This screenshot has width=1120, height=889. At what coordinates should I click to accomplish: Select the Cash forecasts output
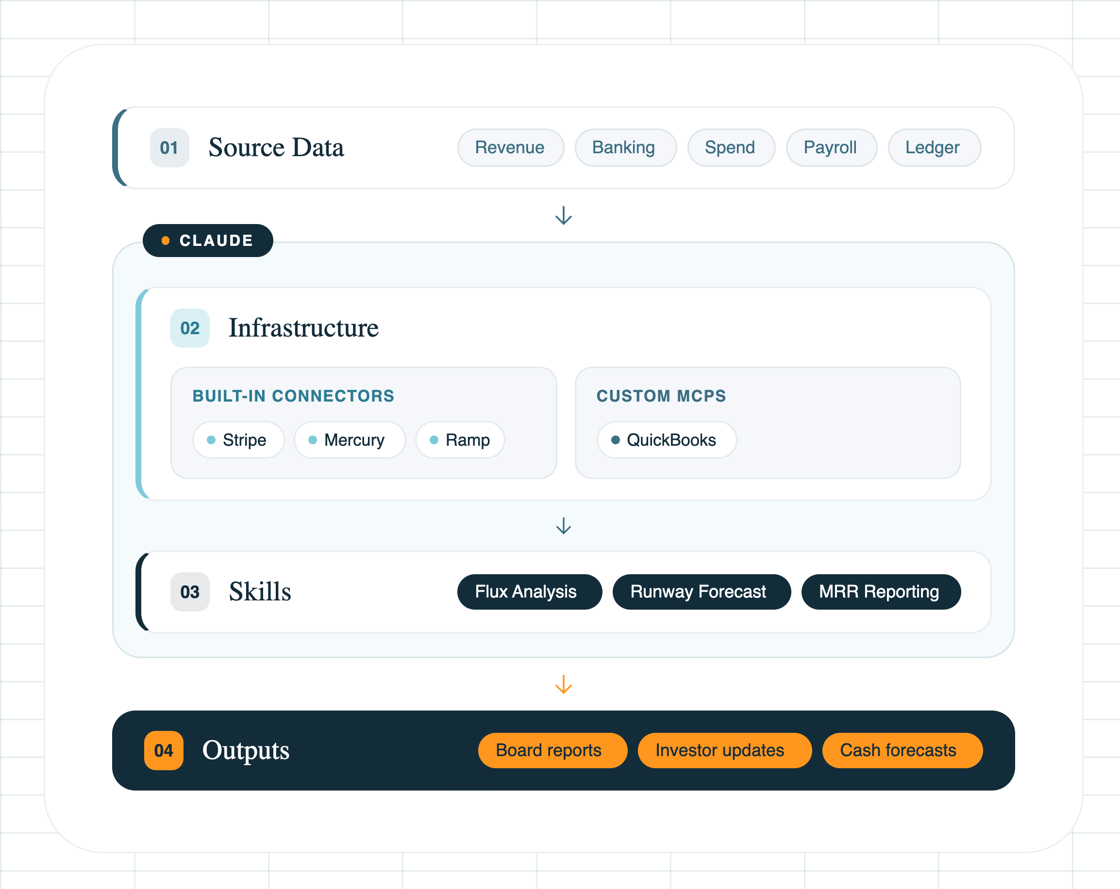coord(902,750)
